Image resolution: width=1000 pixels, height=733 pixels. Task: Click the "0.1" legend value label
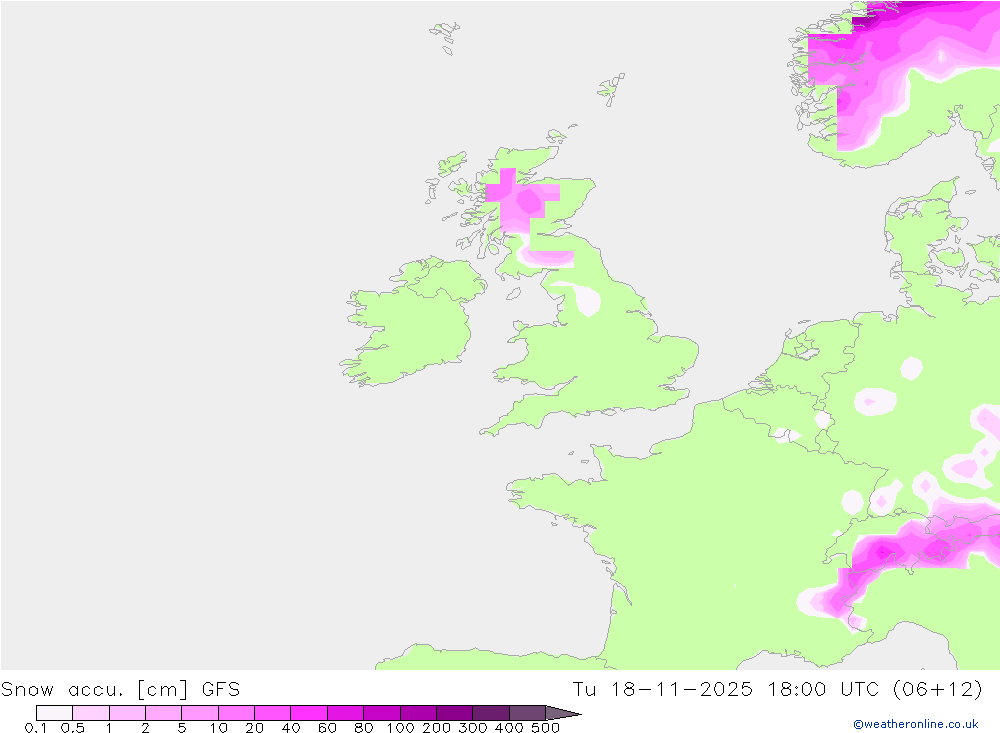click(x=35, y=727)
